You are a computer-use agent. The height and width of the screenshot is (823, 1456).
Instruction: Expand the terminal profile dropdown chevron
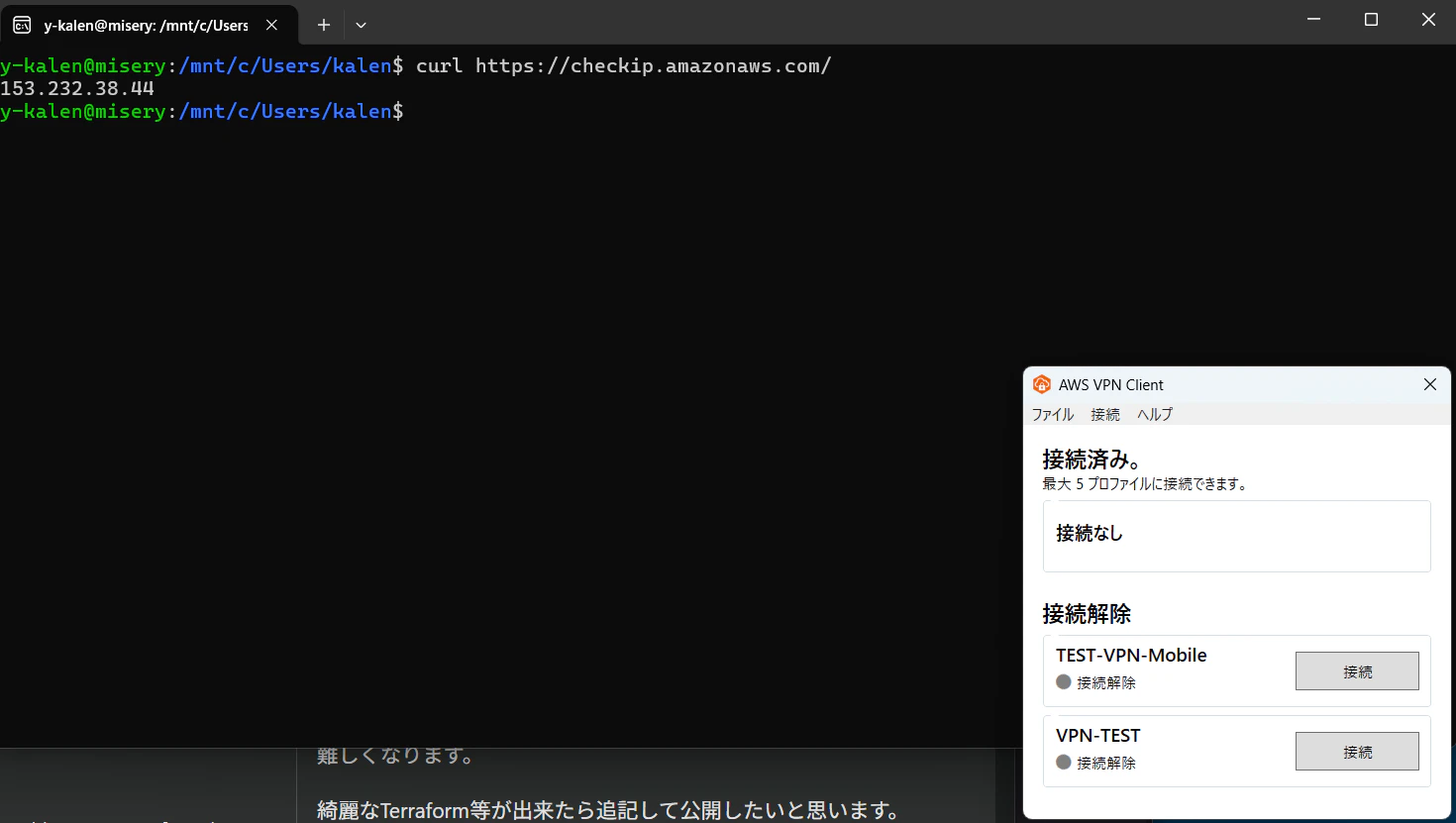pos(361,25)
